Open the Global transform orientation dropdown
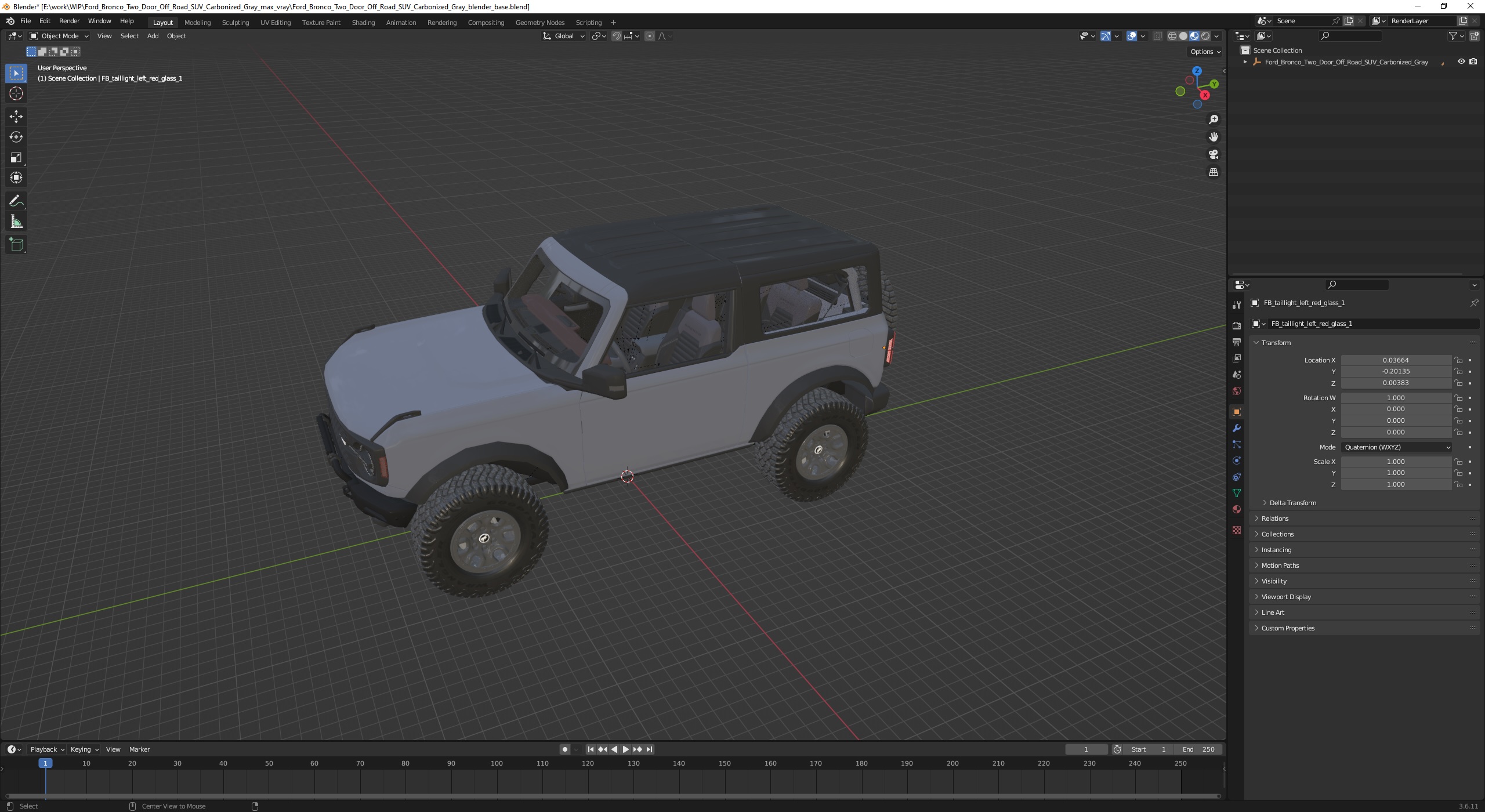This screenshot has height=812, width=1485. pos(564,36)
